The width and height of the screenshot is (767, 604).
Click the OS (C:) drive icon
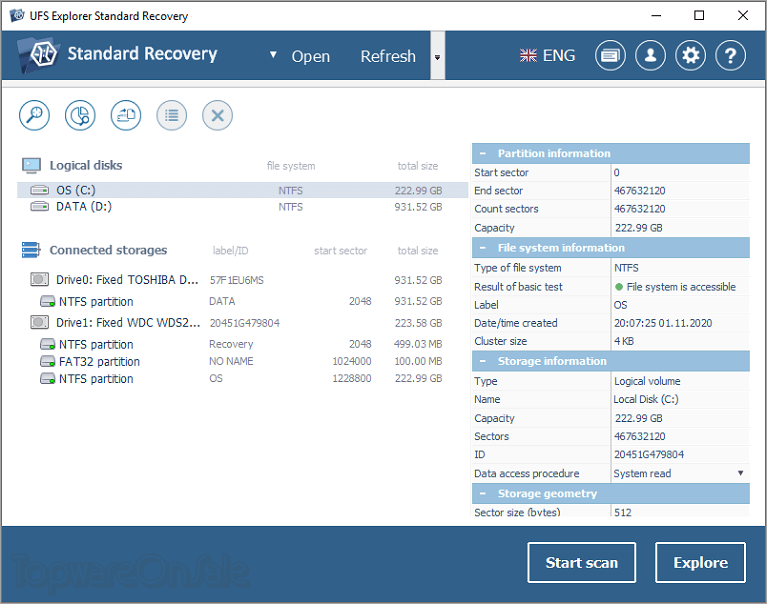pos(40,190)
